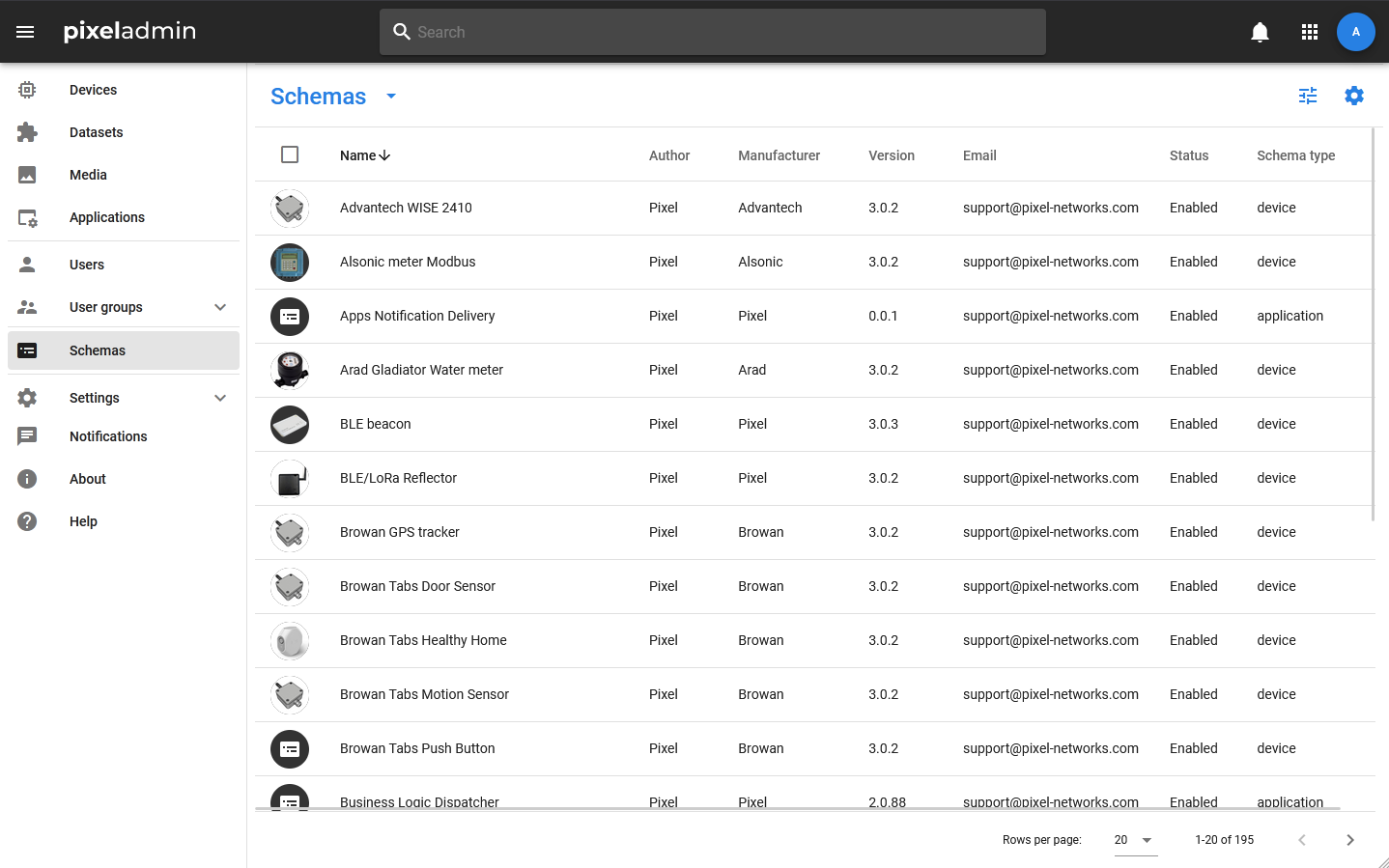Navigate to Applications in sidebar

click(106, 217)
